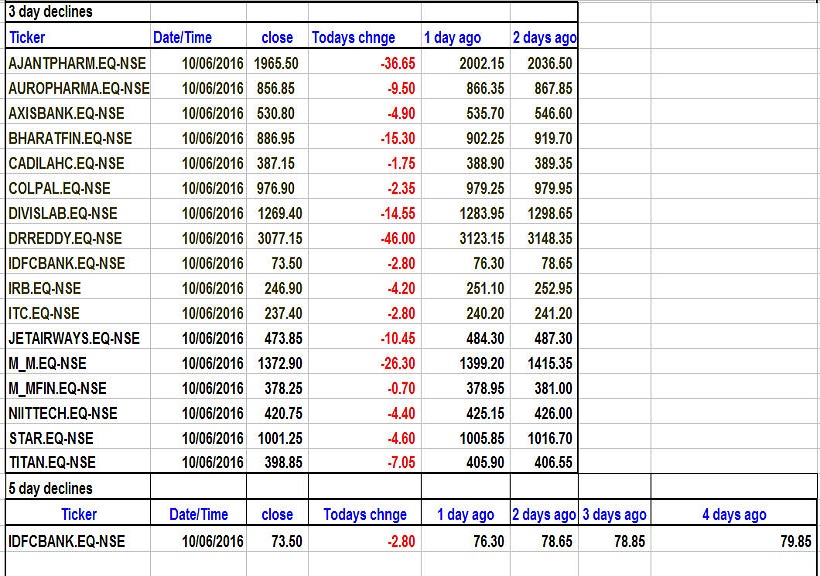Image resolution: width=820 pixels, height=576 pixels.
Task: Click the M_M.EQ-NSE close value 1372.90
Action: pos(277,363)
